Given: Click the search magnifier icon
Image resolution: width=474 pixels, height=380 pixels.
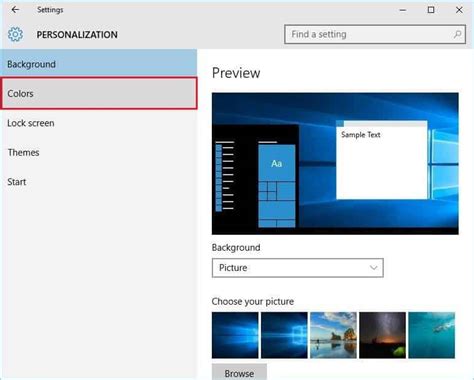Looking at the screenshot, I should coord(458,34).
